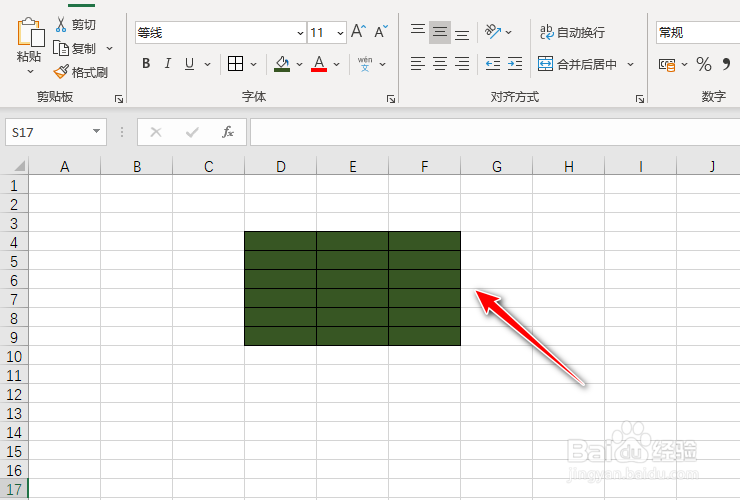
Task: Click the text orientation icon
Action: pos(493,32)
